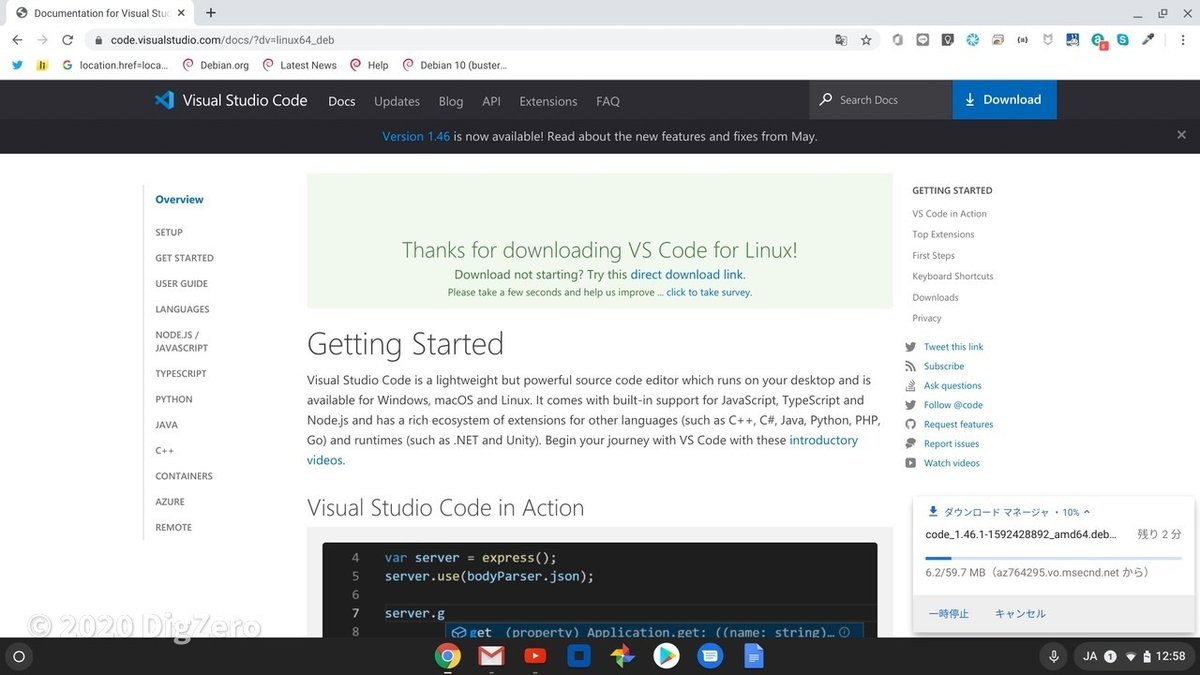Go to the Blog navigation item
This screenshot has width=1200, height=675.
pos(451,101)
